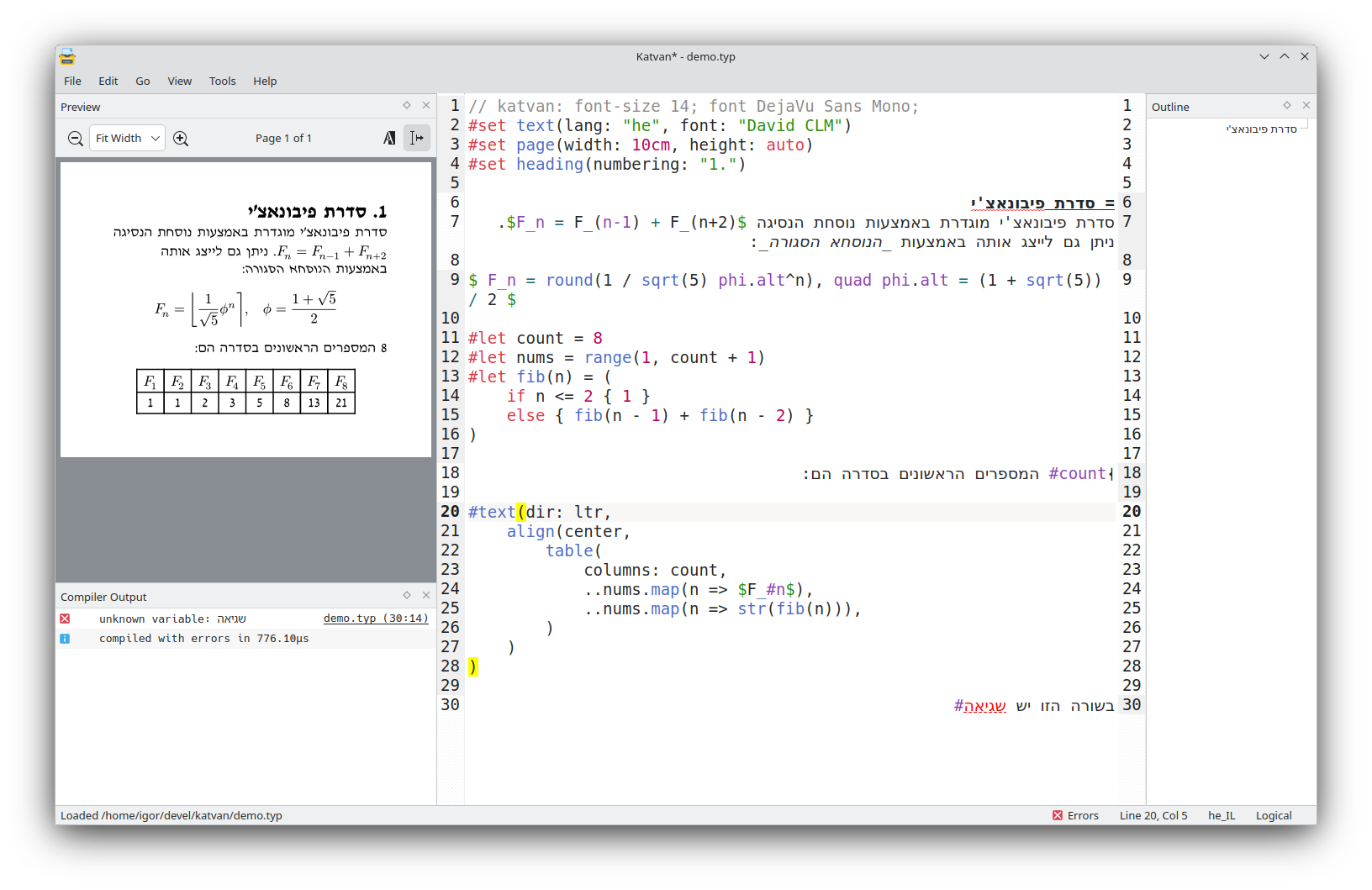Viewport: 1372px width, 890px height.
Task: Click the Line 20, Col 5 position indicator
Action: 1153,814
